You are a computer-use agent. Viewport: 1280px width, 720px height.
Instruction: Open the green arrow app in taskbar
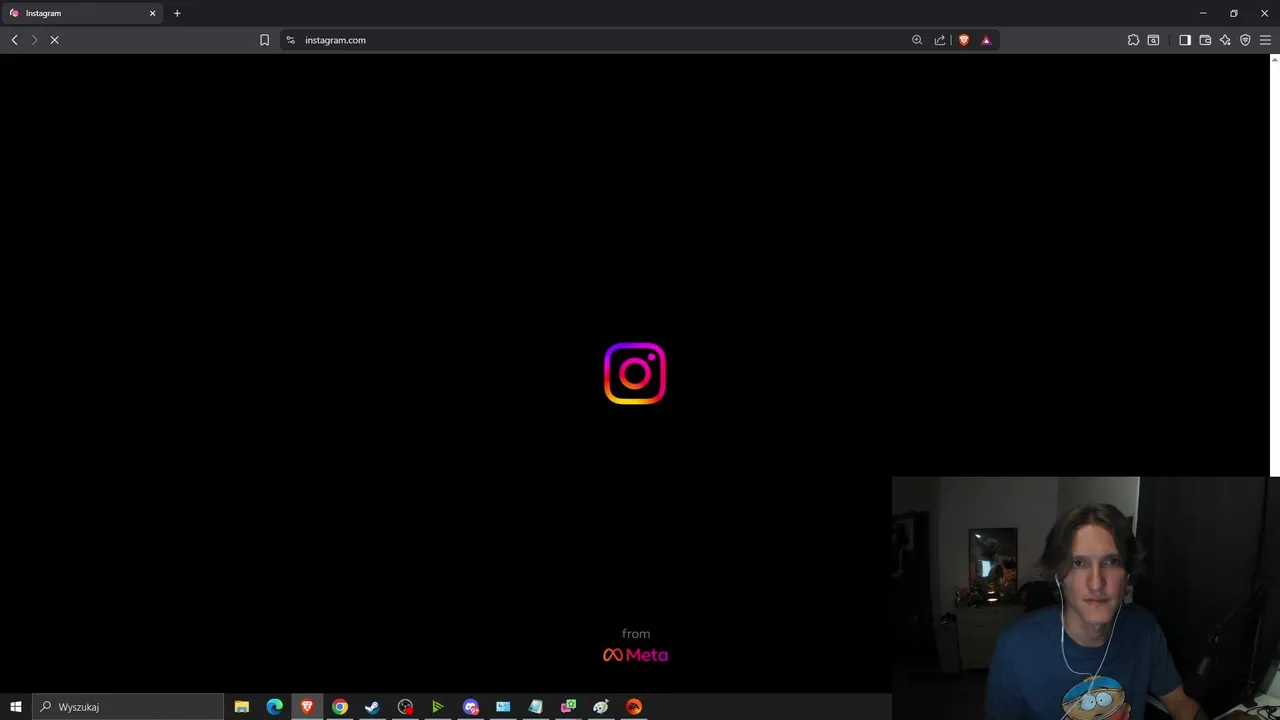437,707
